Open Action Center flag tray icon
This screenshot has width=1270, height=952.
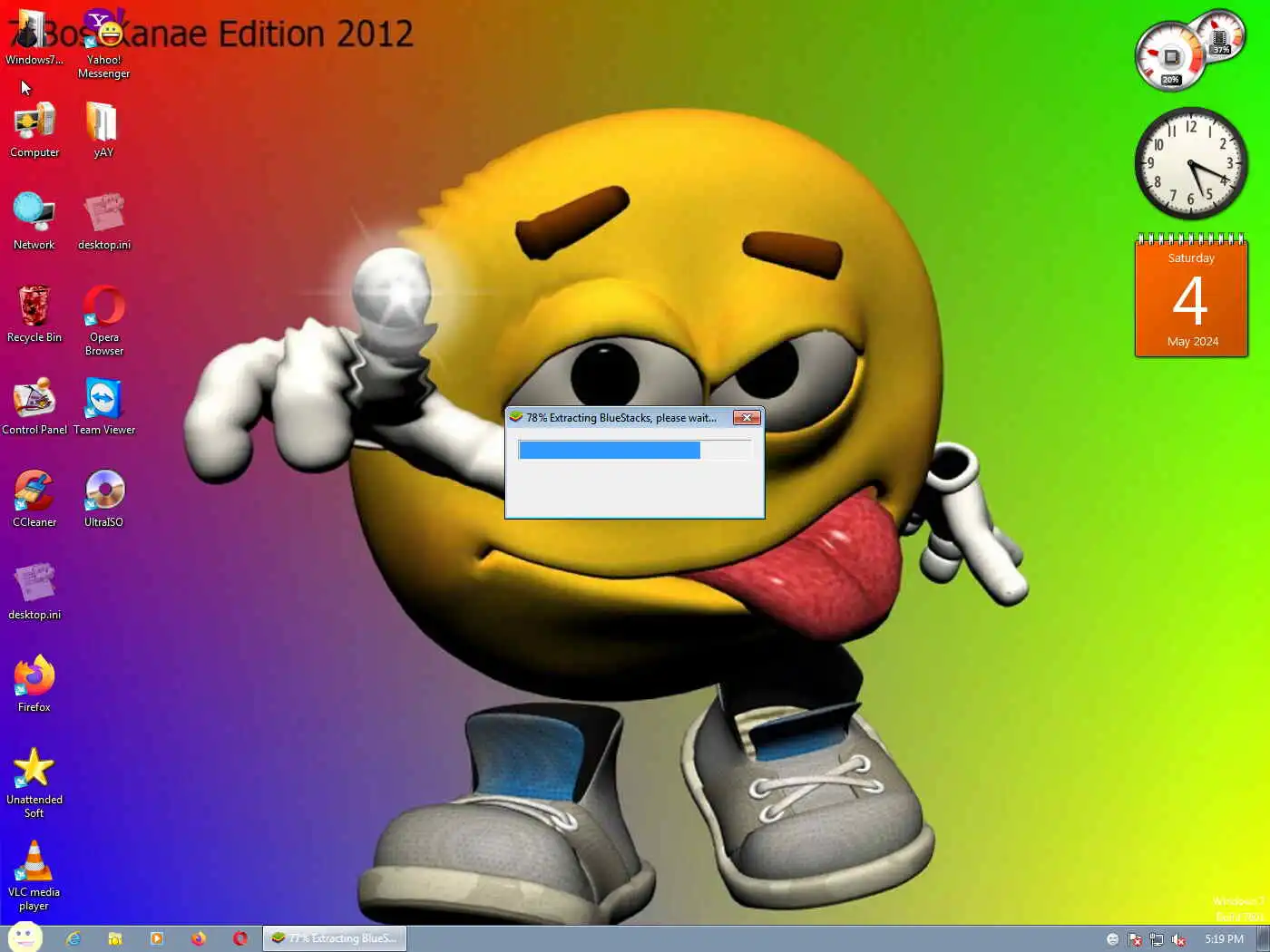pyautogui.click(x=1134, y=939)
